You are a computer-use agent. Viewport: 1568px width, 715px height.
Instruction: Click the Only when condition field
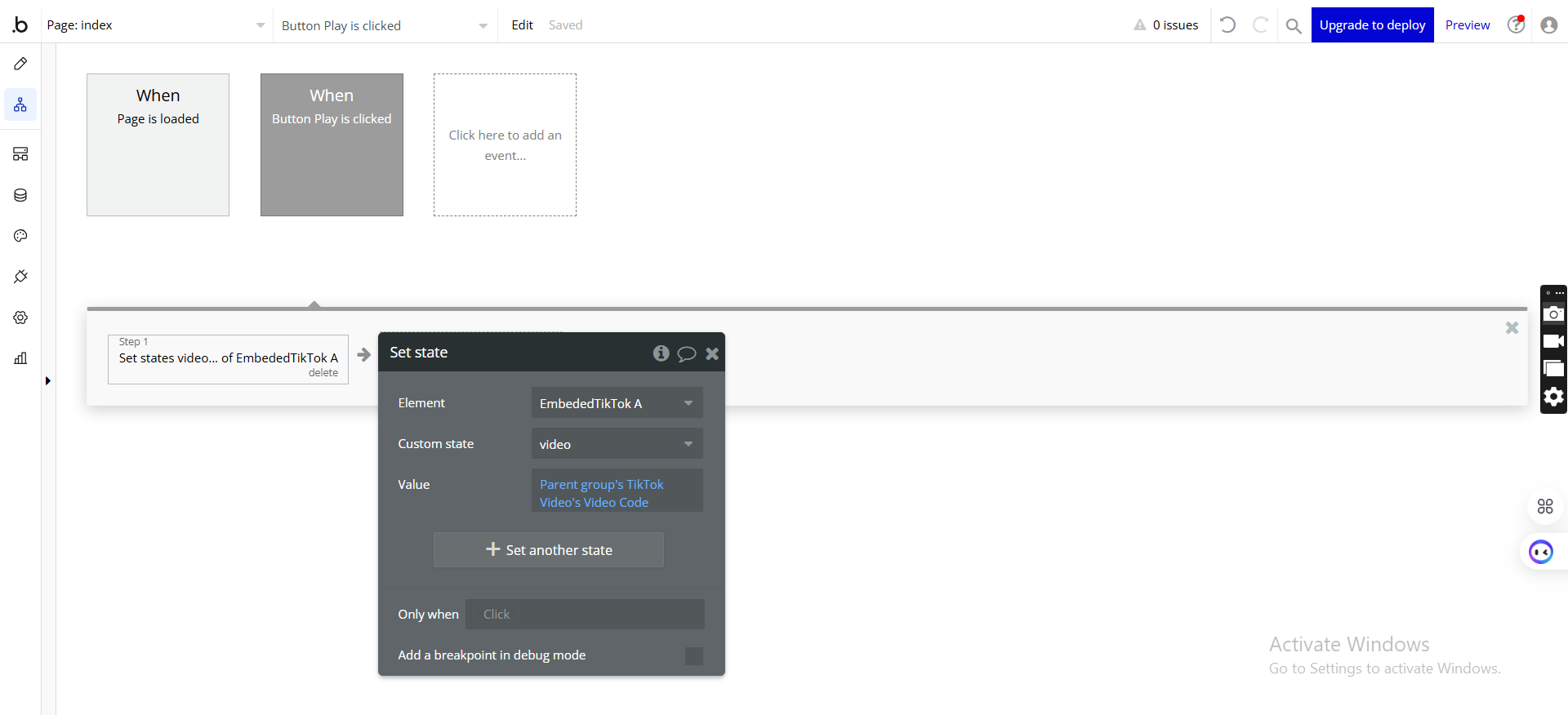tap(585, 615)
